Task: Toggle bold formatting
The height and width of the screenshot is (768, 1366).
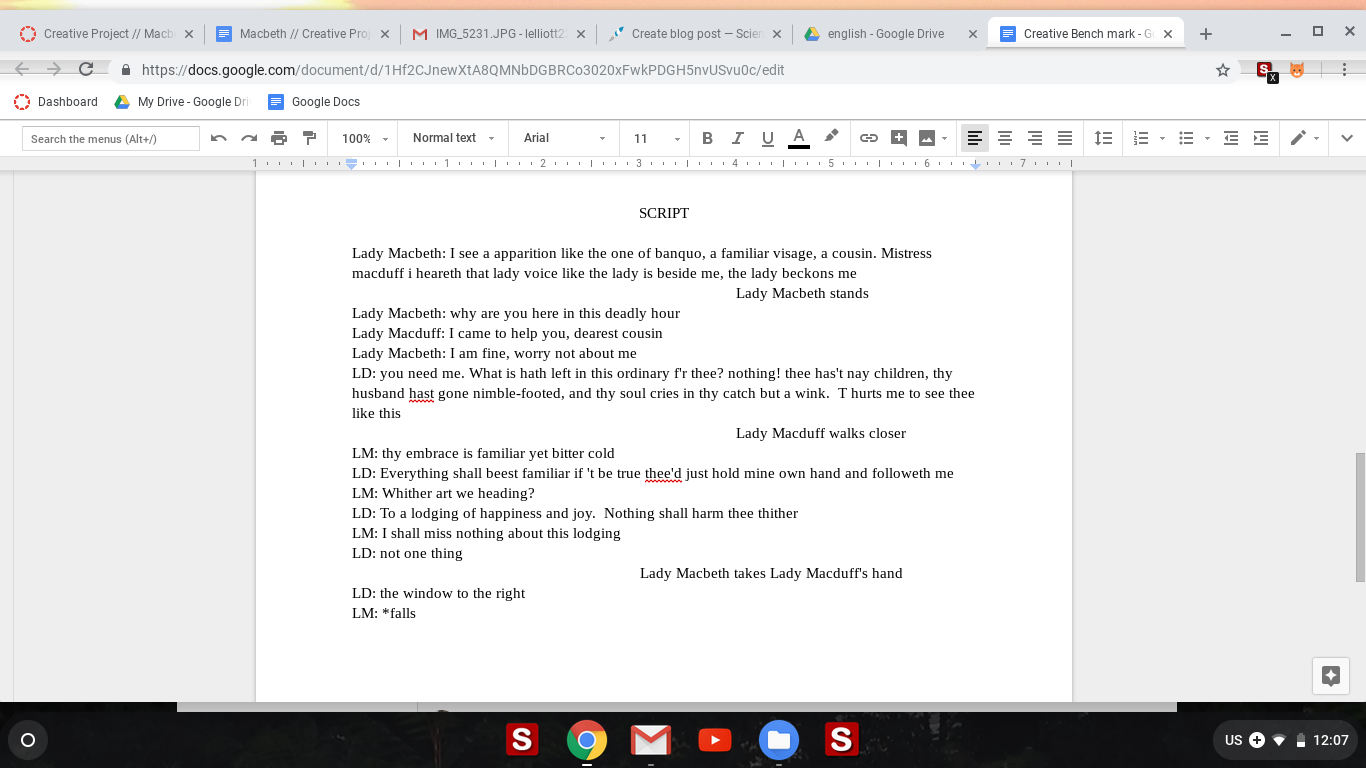Action: click(707, 138)
